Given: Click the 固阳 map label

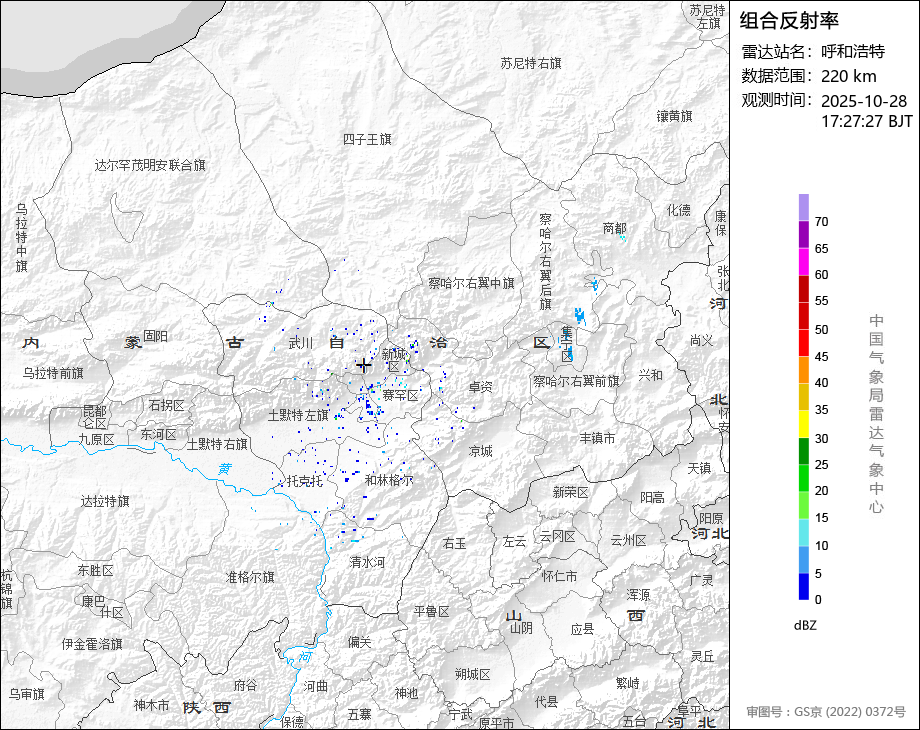Looking at the screenshot, I should pyautogui.click(x=155, y=336).
